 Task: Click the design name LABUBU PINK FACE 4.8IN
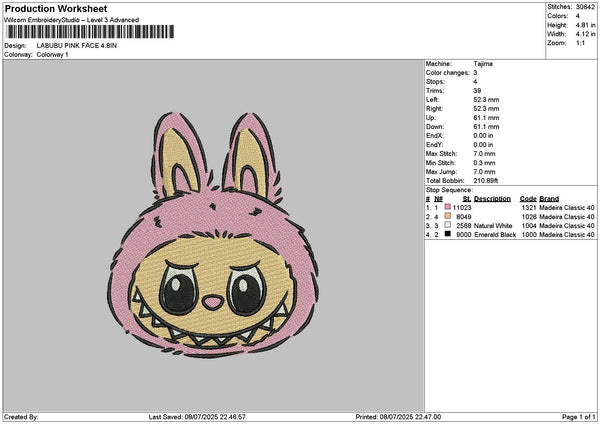click(x=77, y=46)
